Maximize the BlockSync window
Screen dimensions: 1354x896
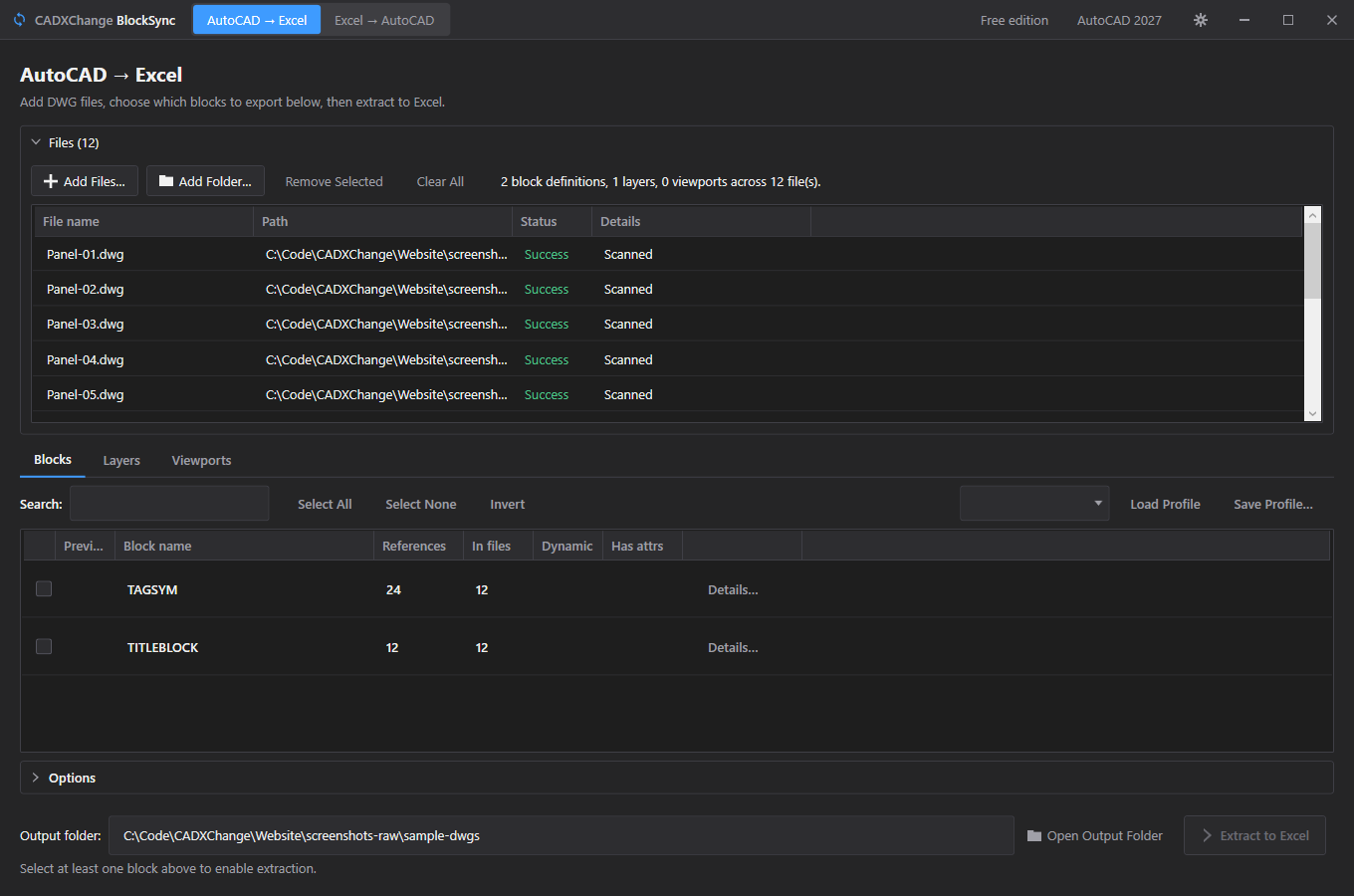(x=1288, y=20)
